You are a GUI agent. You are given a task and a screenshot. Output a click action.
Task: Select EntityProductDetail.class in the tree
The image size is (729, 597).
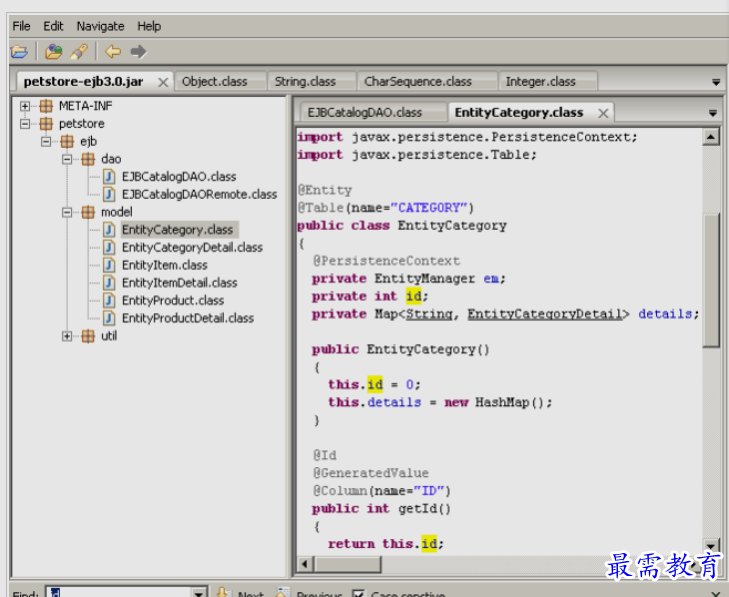[x=188, y=318]
